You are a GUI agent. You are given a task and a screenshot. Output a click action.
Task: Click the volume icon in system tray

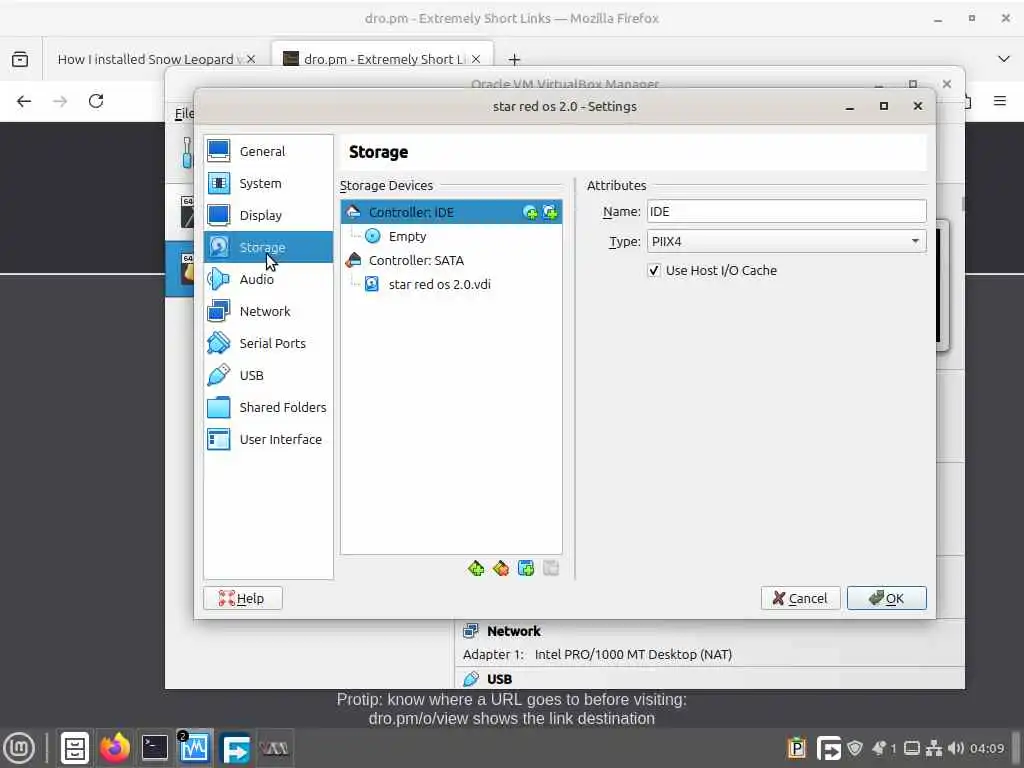click(x=955, y=748)
